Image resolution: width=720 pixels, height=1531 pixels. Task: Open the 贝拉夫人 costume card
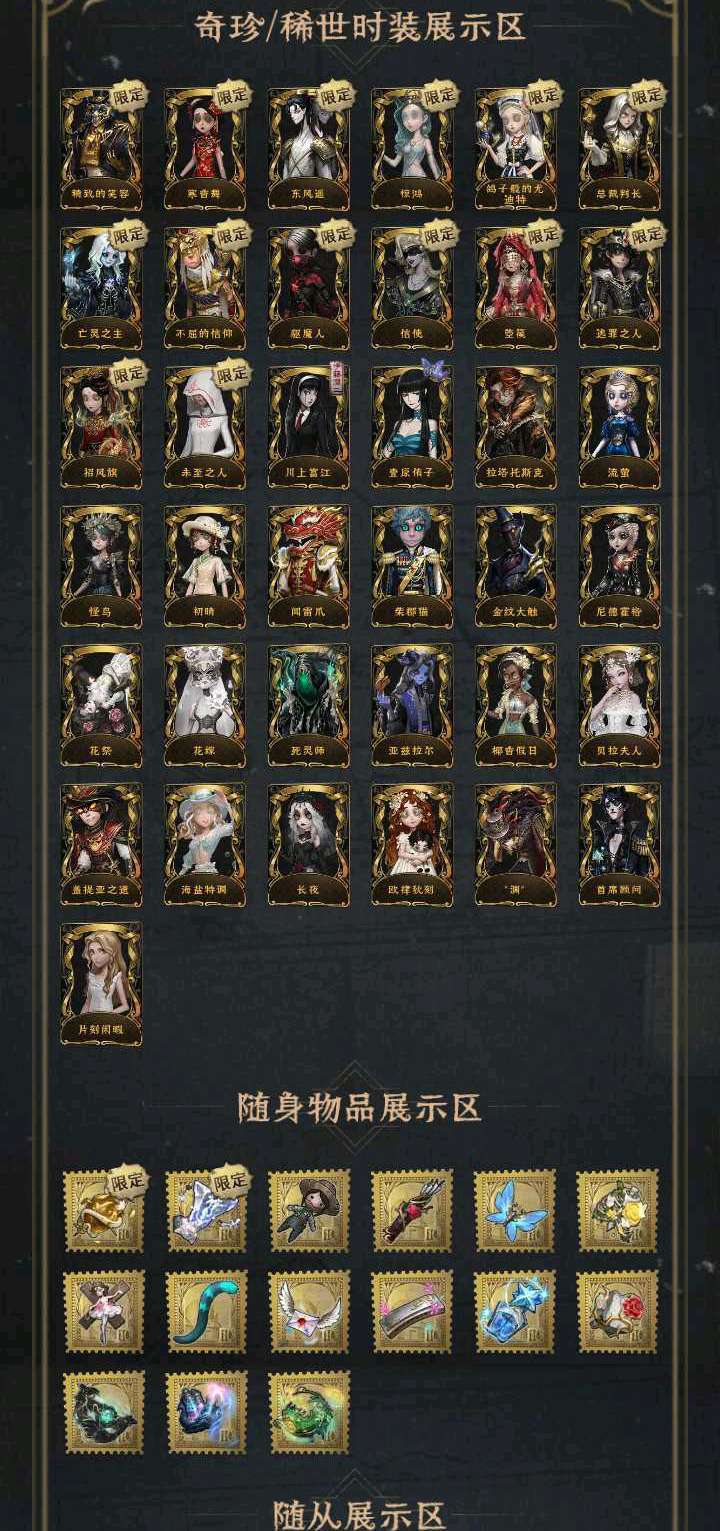click(x=619, y=705)
